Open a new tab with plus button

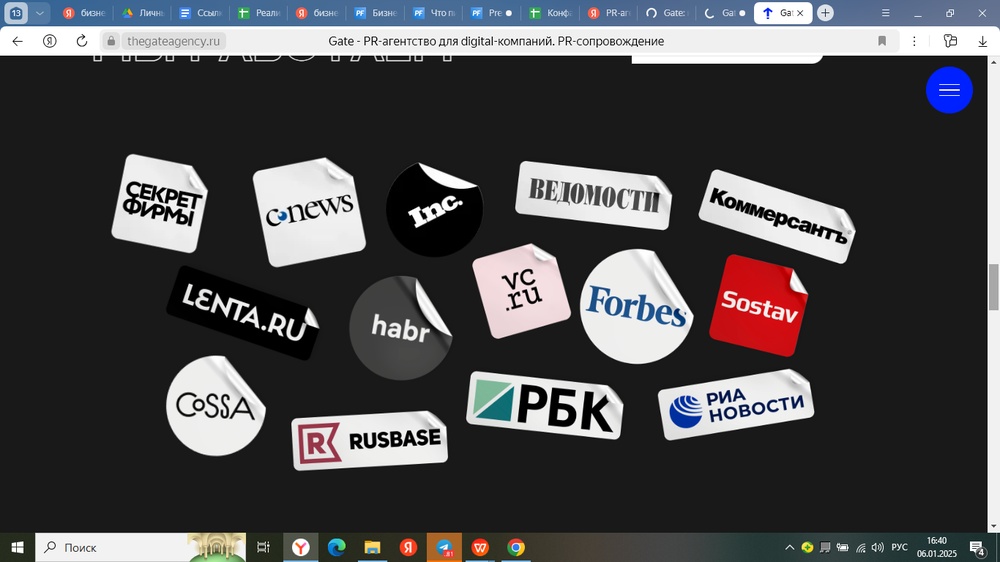pos(825,13)
